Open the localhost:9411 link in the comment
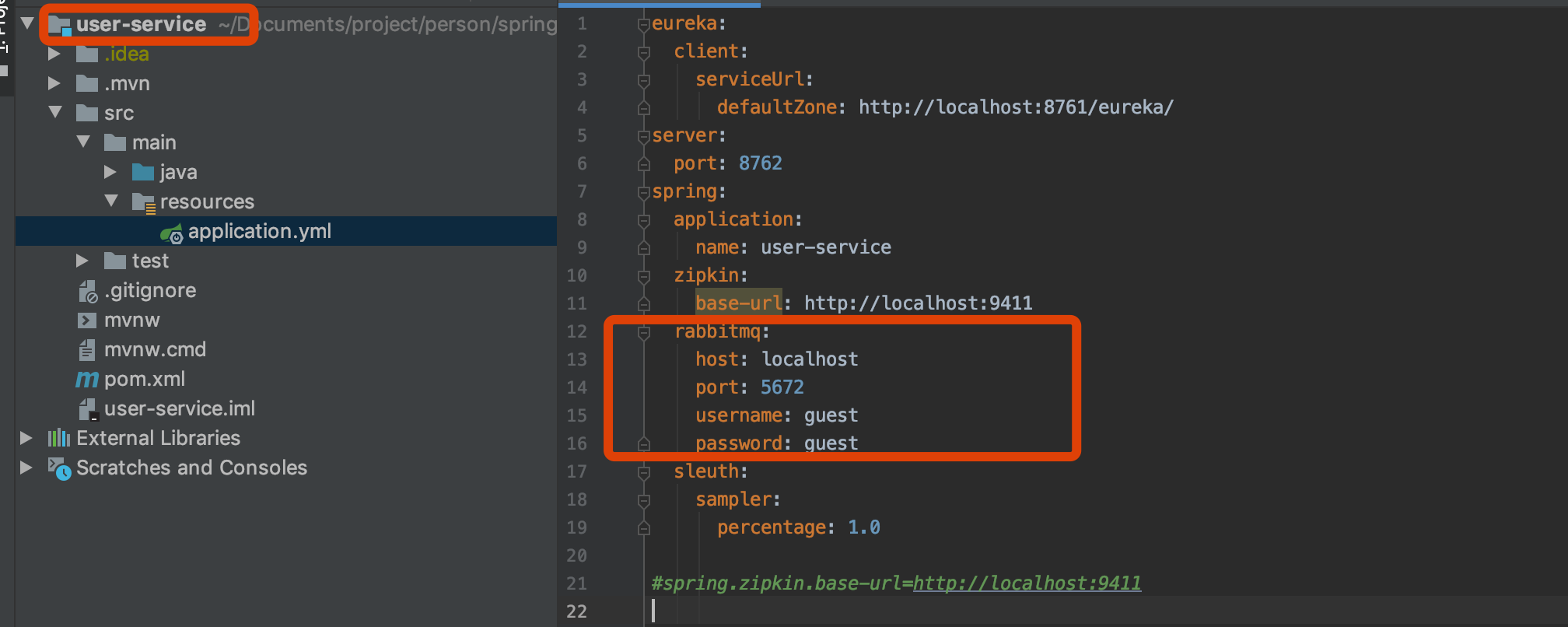The height and width of the screenshot is (627, 1568). [1027, 583]
